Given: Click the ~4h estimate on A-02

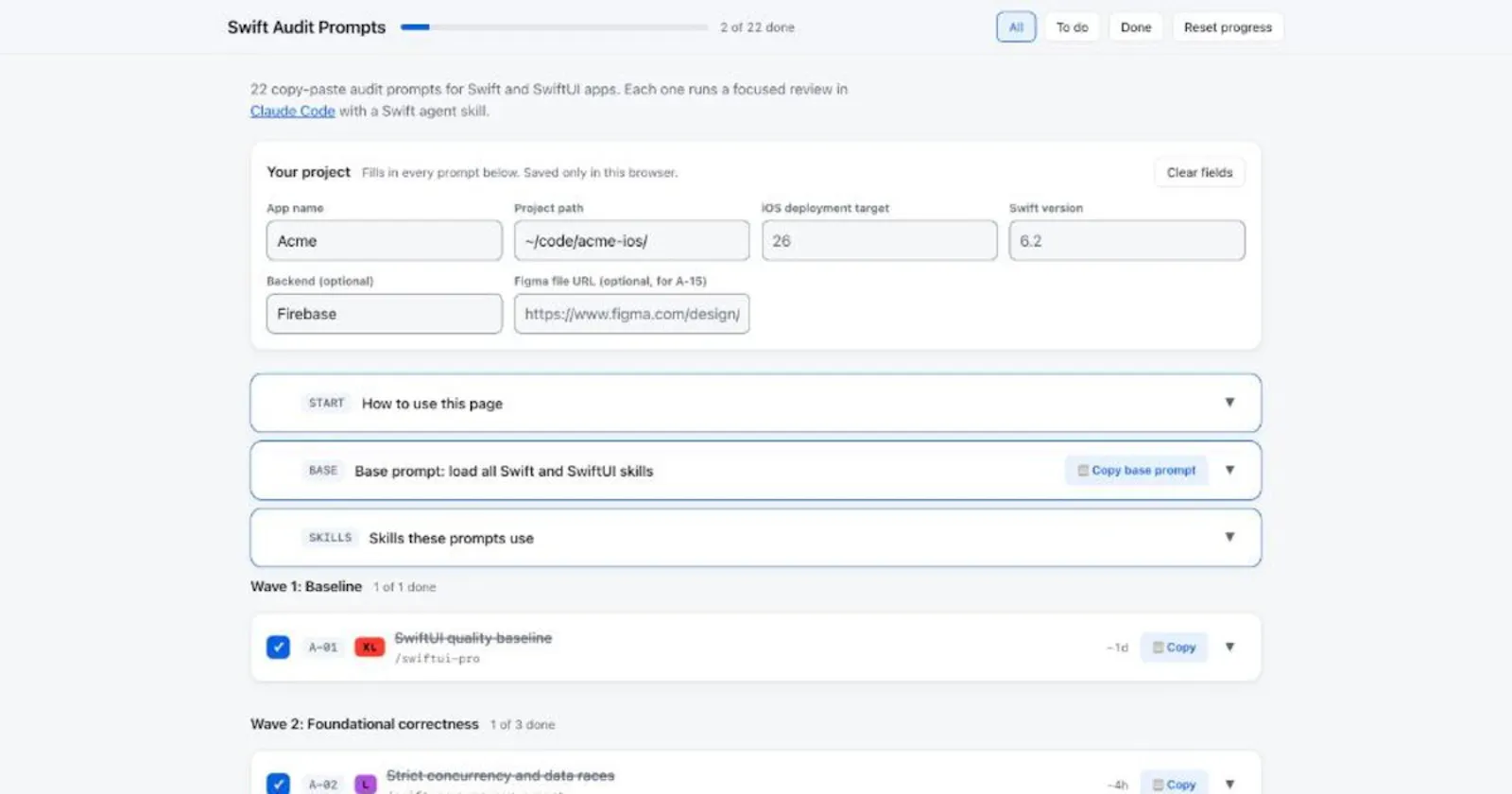Looking at the screenshot, I should (x=1117, y=785).
